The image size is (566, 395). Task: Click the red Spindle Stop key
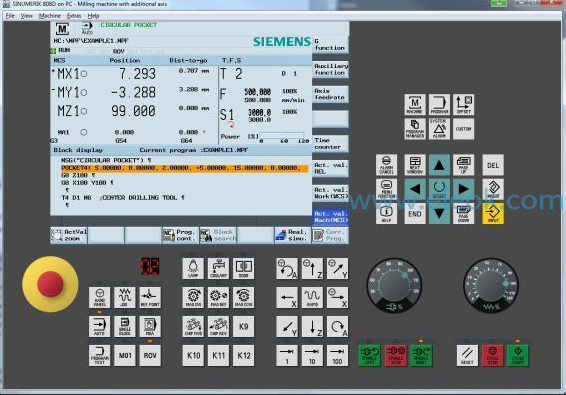(x=396, y=356)
